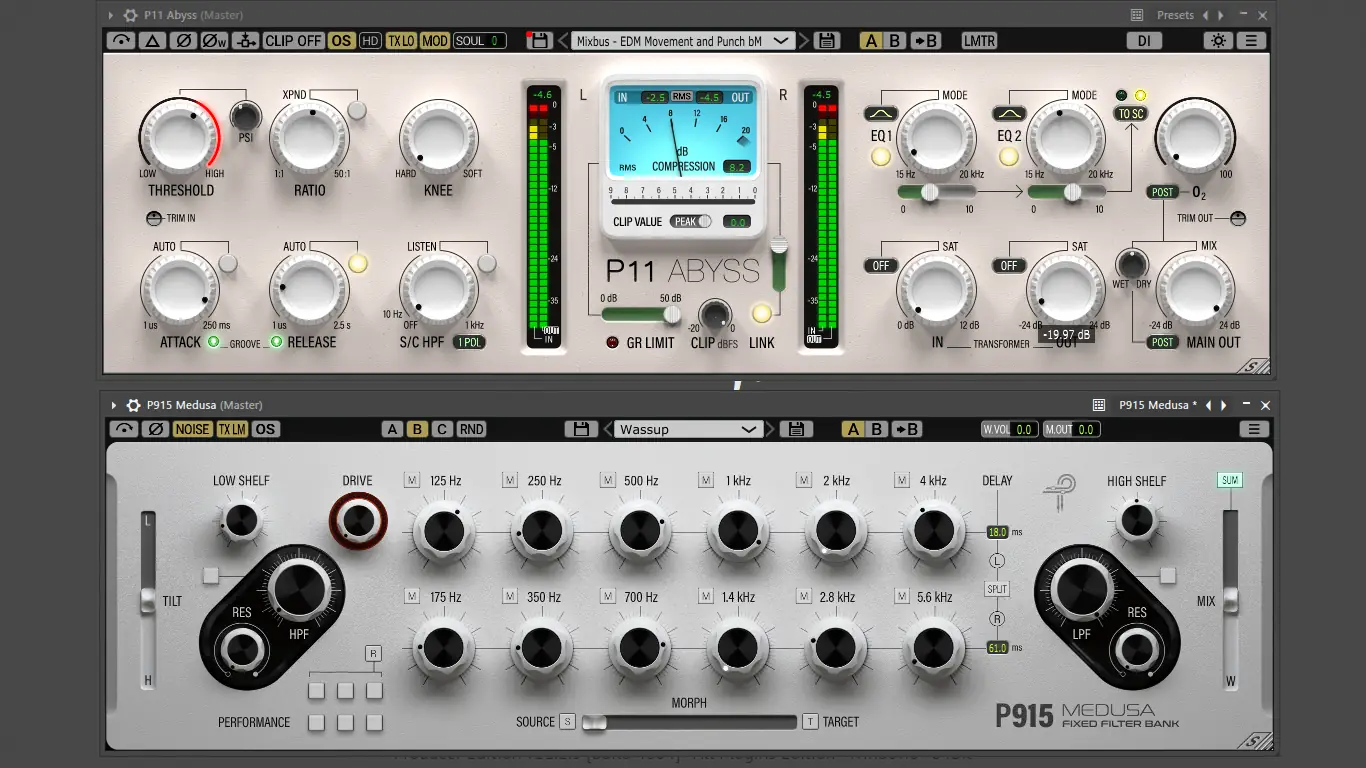The image size is (1366, 768).
Task: Toggle the GROOVE green LED
Action: click(213, 342)
